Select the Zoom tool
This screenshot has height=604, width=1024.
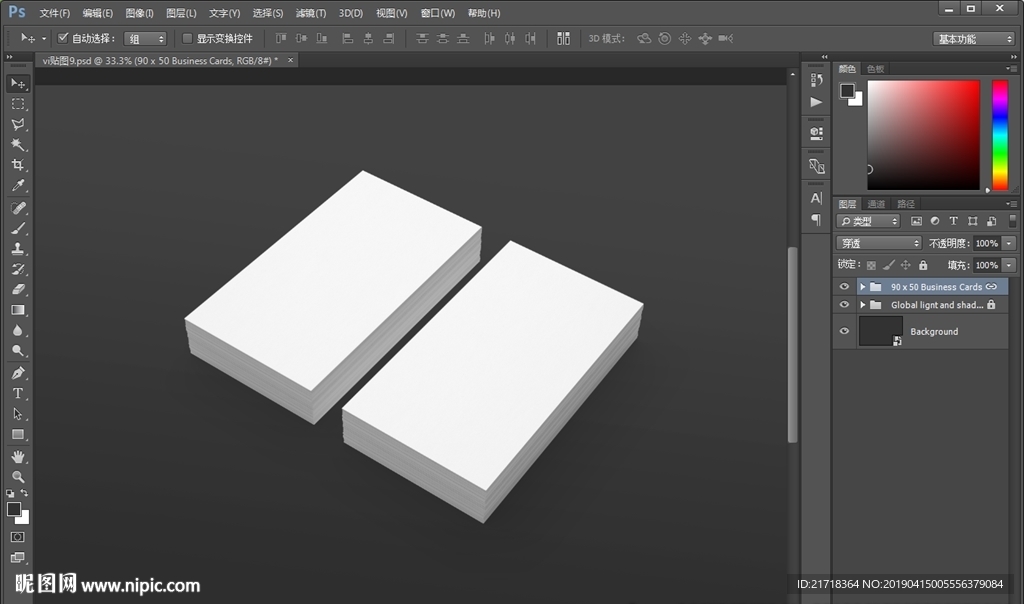point(18,477)
